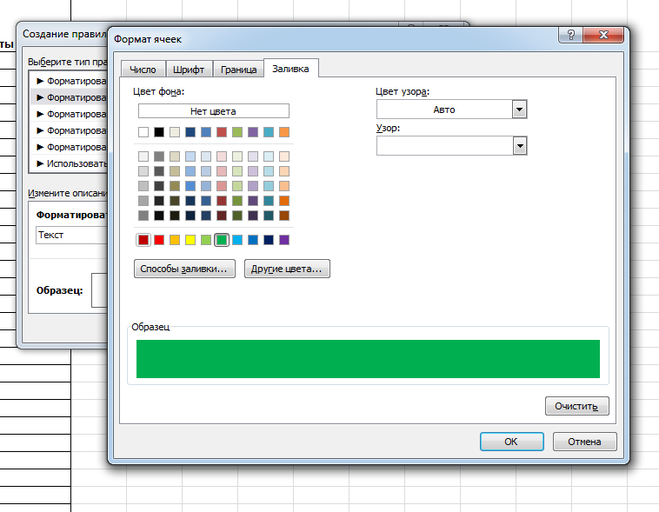
Task: Choose the selected green standard swatch
Action: (x=221, y=240)
